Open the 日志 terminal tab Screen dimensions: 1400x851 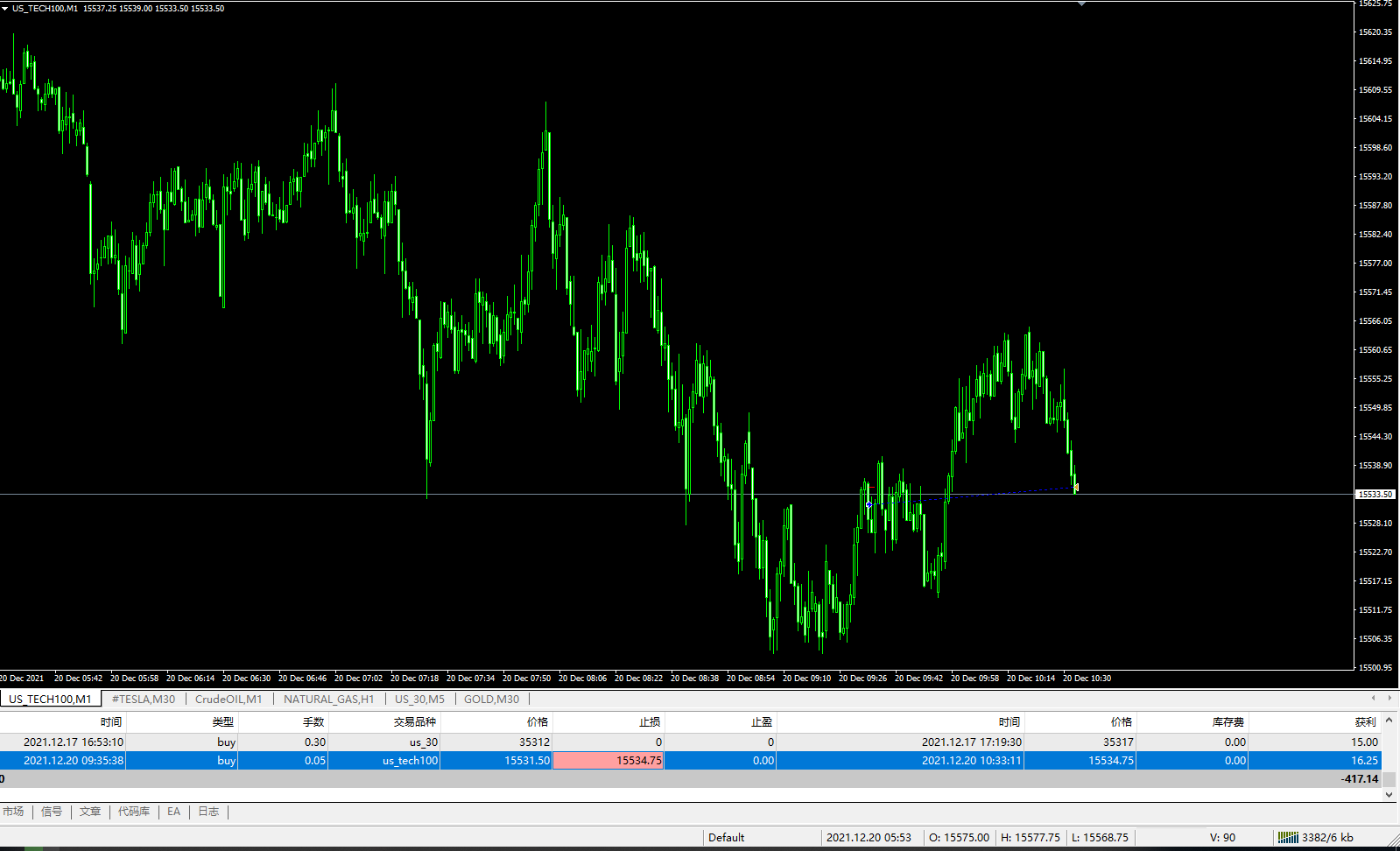208,812
